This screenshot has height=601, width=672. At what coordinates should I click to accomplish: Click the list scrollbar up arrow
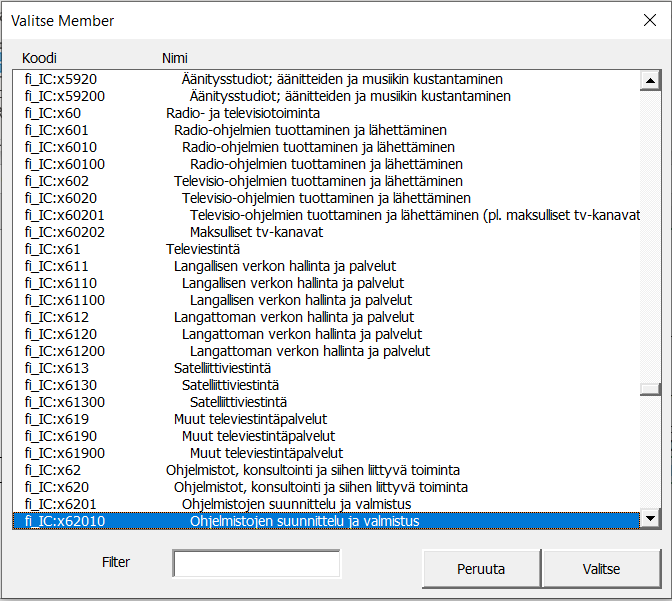pyautogui.click(x=651, y=82)
